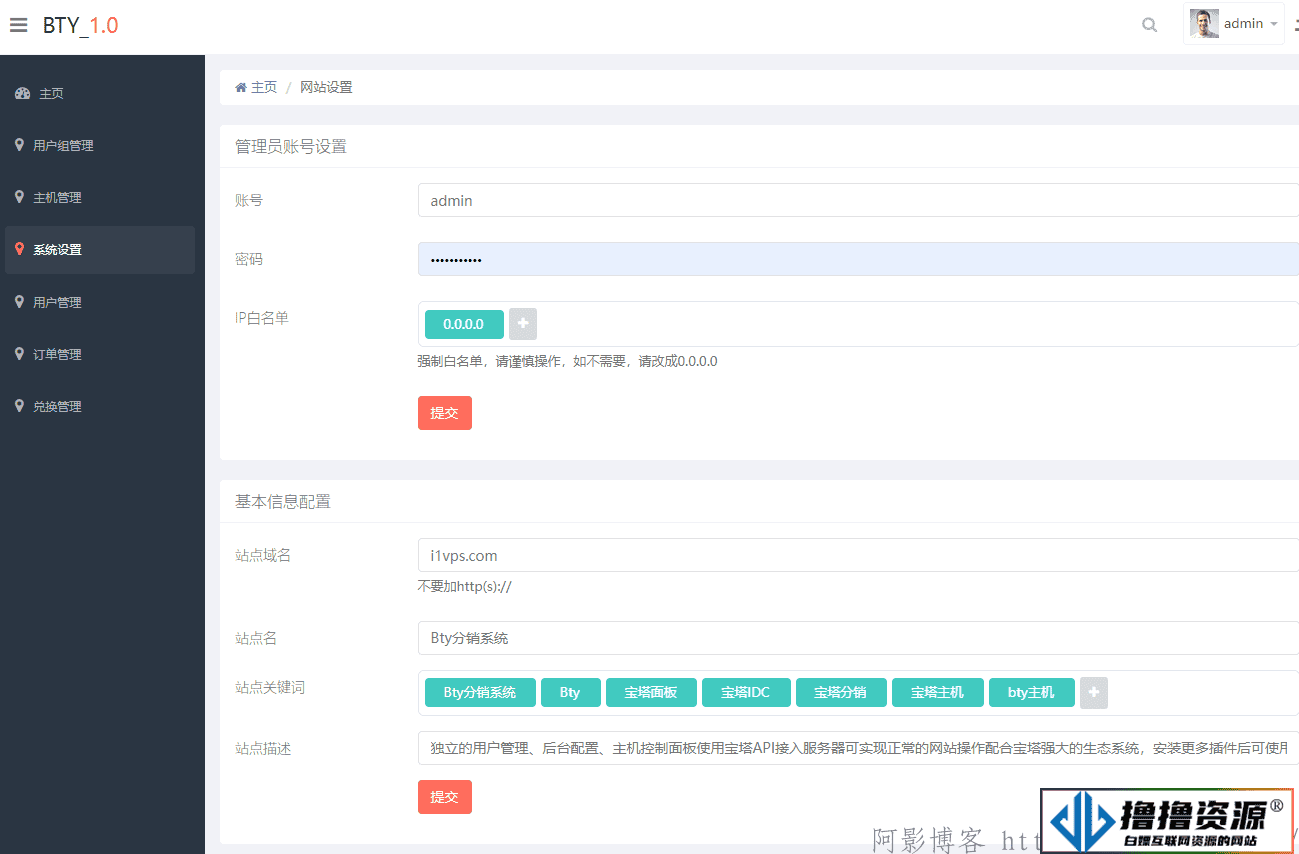The width and height of the screenshot is (1299, 854).
Task: Click the 基本信息配置 panel heading
Action: tap(283, 501)
